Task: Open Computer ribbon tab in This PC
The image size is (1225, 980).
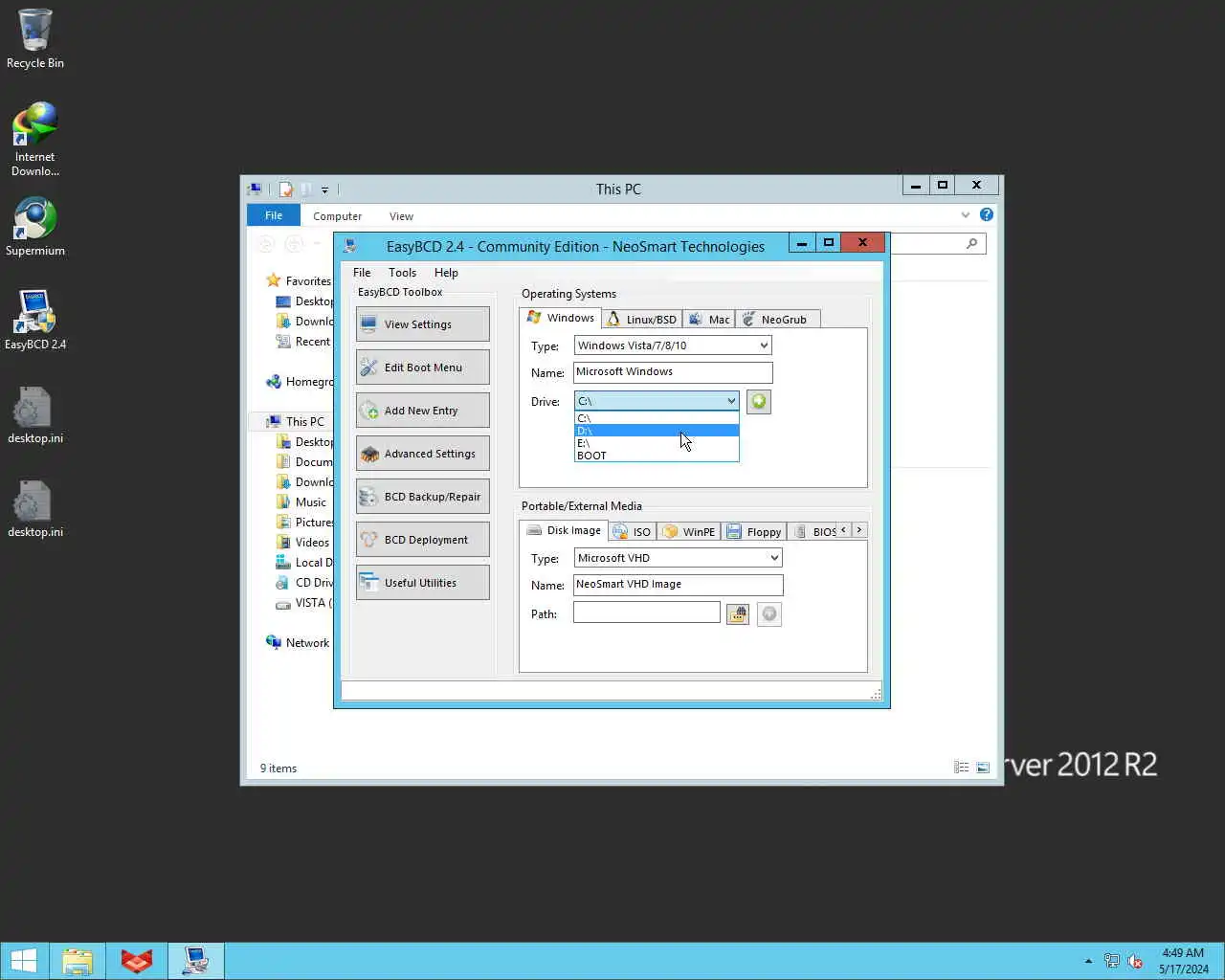Action: coord(337,216)
